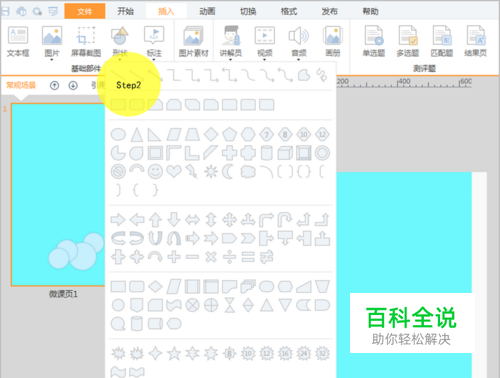Choose the up arrow shape
The image size is (500, 378).
155,220
